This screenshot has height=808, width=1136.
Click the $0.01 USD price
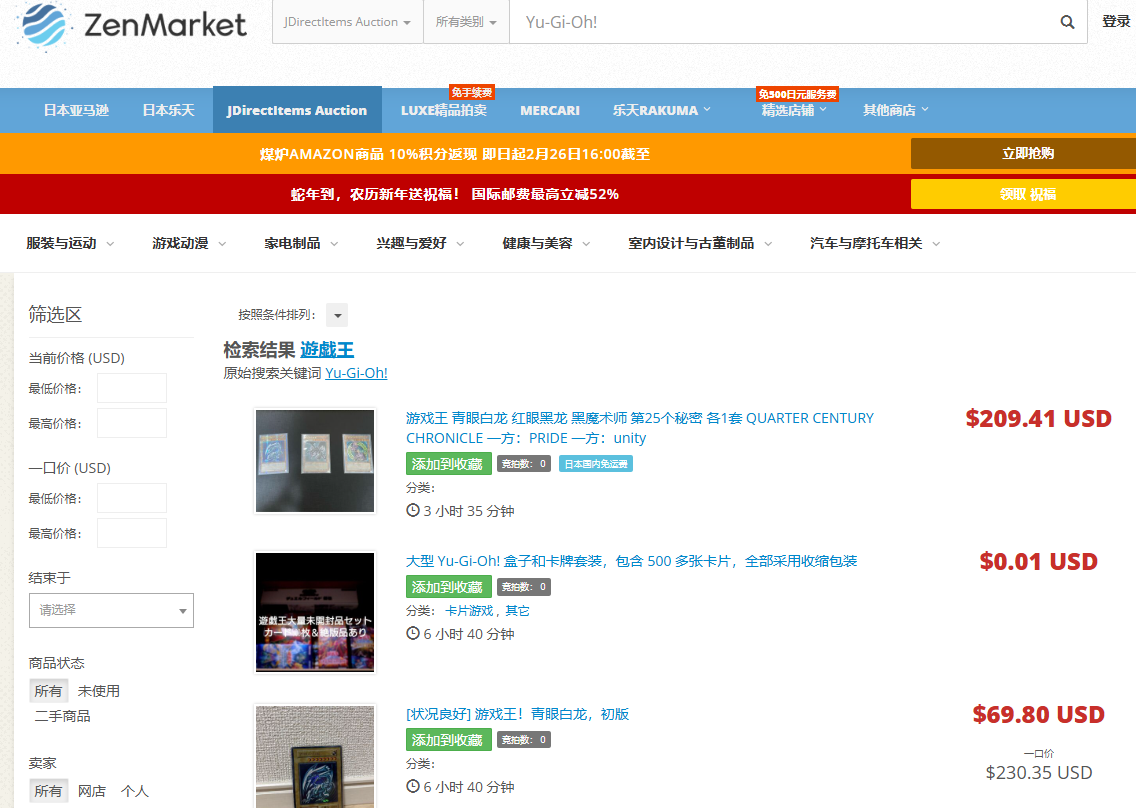[1038, 562]
